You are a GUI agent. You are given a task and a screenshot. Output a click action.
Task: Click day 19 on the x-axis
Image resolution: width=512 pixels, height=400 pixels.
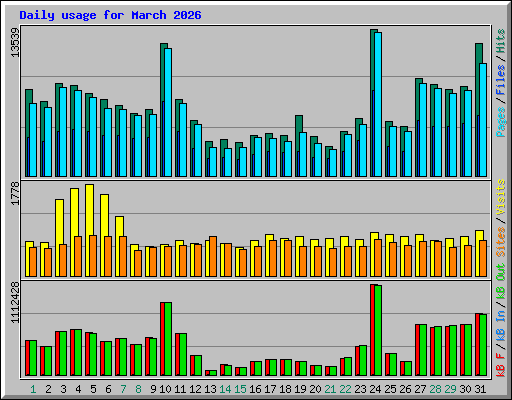[x=300, y=389]
